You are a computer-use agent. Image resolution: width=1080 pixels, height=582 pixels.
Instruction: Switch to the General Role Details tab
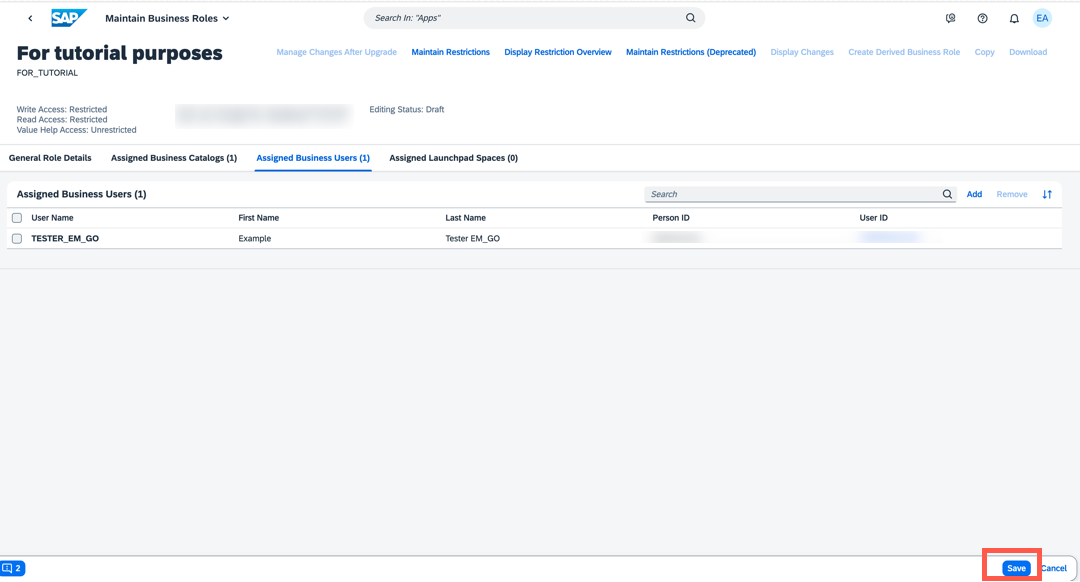point(50,158)
